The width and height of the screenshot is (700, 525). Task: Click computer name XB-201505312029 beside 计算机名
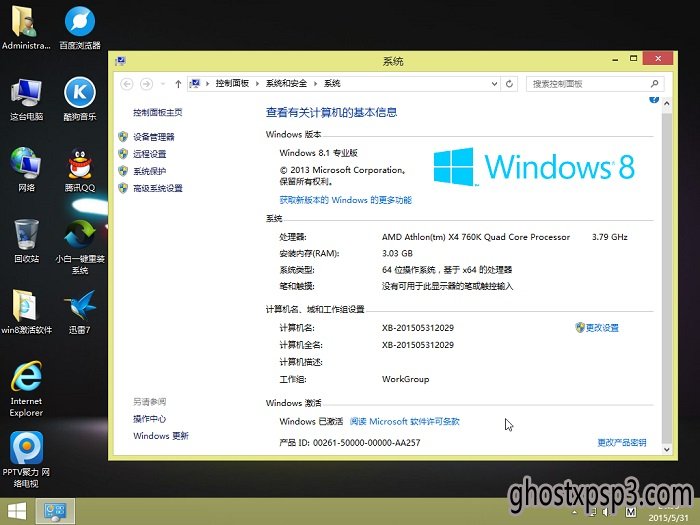click(418, 328)
